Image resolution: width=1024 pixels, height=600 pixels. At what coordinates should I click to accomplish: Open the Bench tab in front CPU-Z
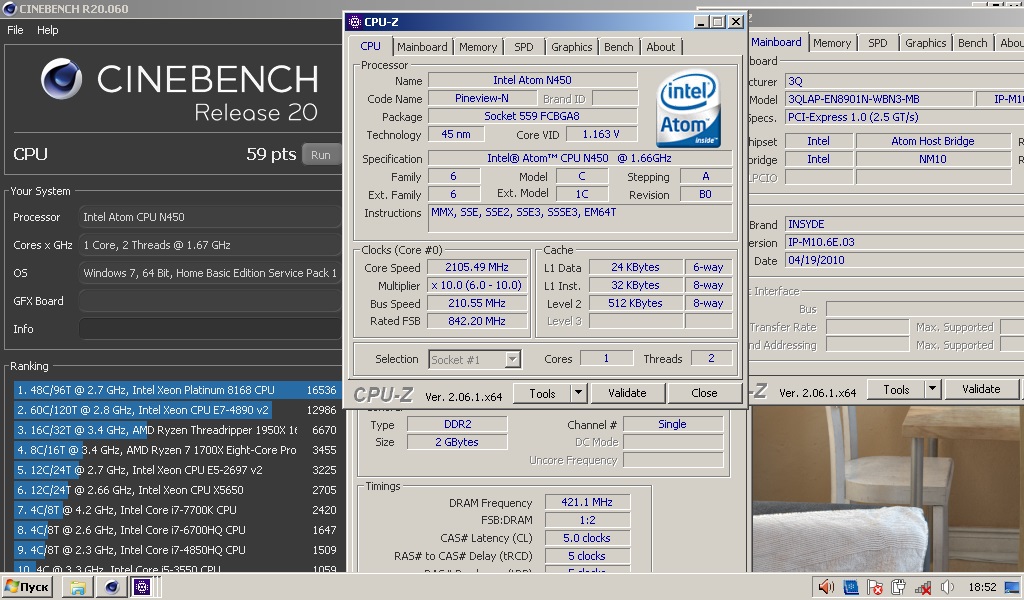tap(618, 47)
